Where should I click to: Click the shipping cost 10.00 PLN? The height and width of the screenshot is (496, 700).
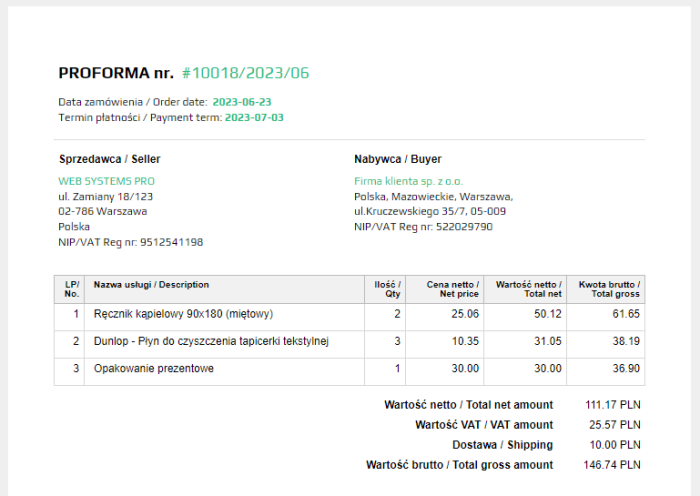[x=615, y=445]
